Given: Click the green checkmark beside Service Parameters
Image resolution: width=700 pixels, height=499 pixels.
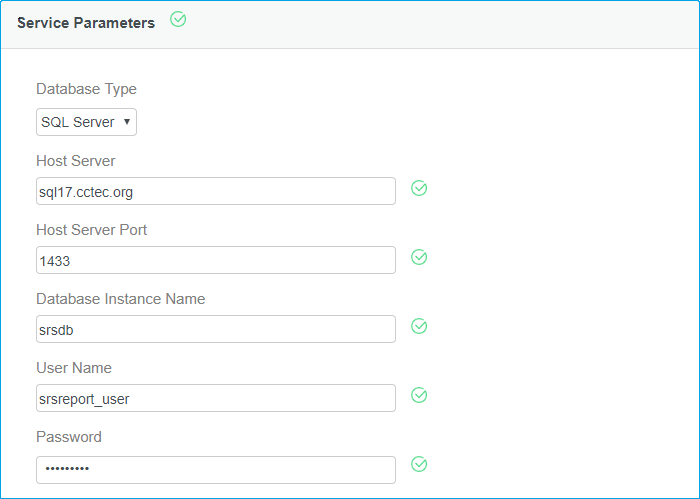Looking at the screenshot, I should click(179, 19).
